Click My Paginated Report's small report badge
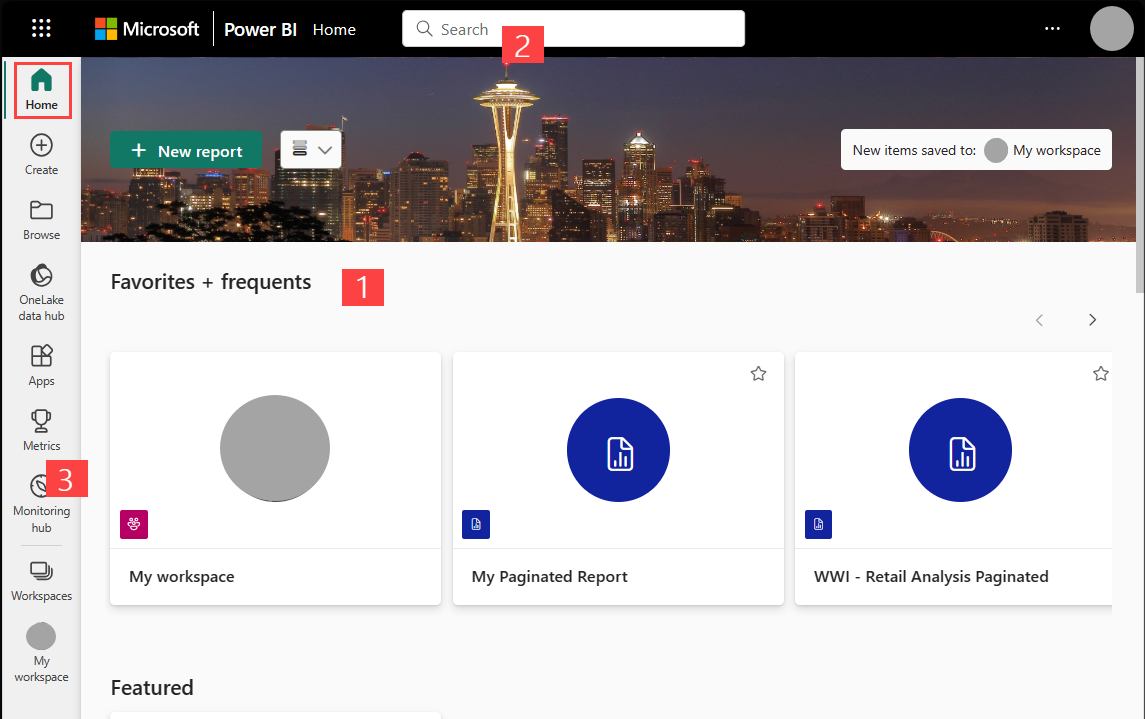The width and height of the screenshot is (1145, 719). pos(476,524)
